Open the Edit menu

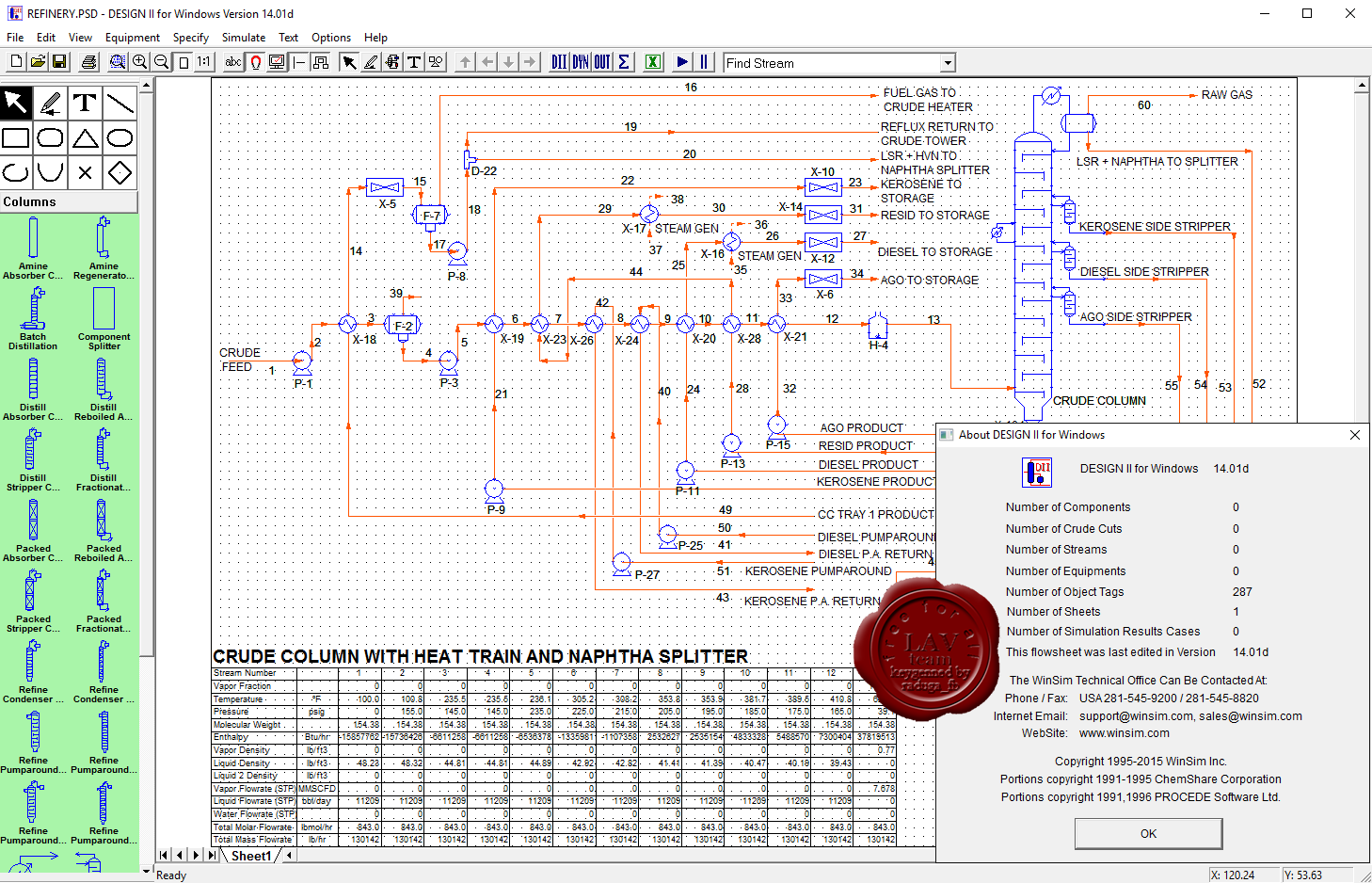(46, 38)
